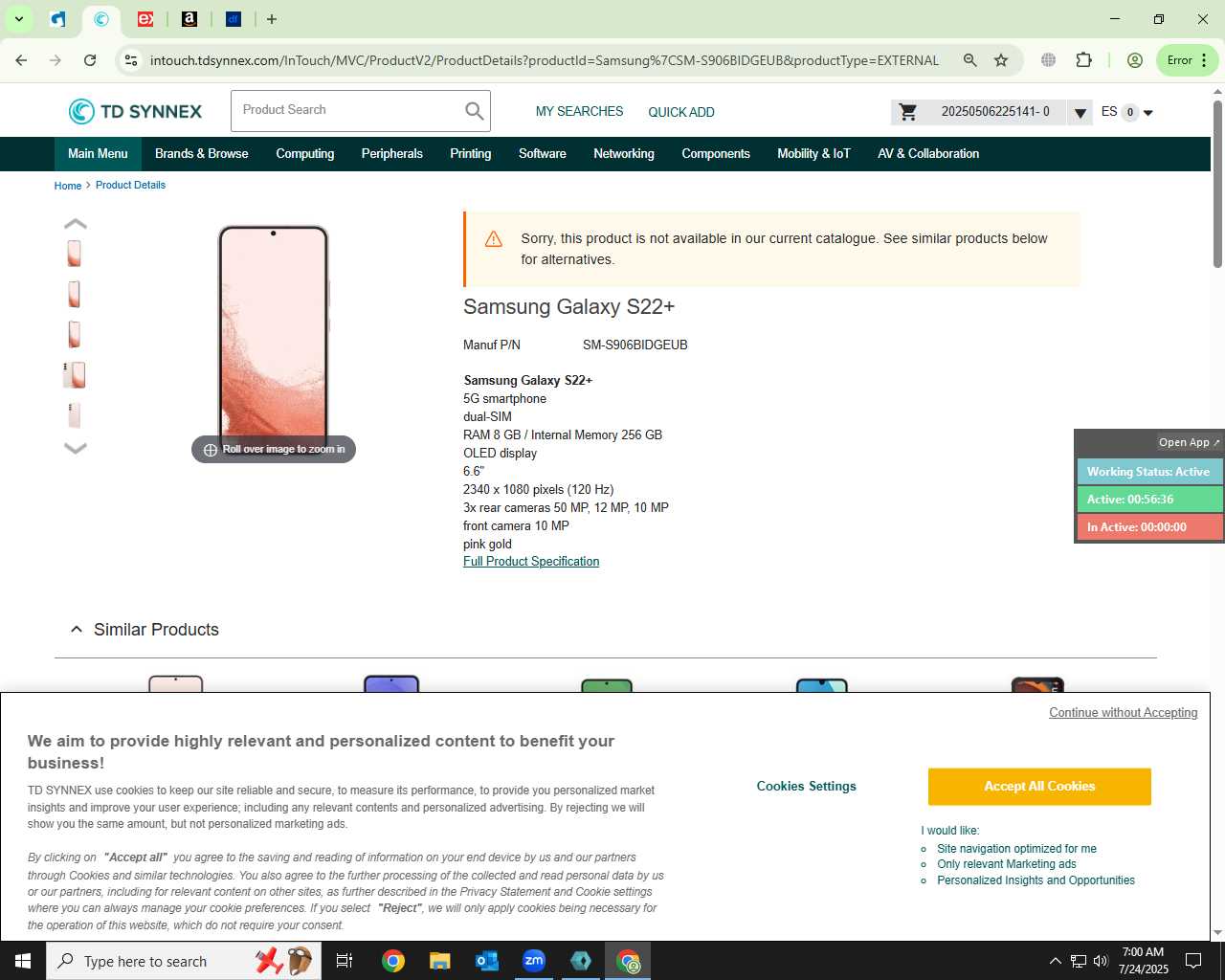Show hidden system tray icons
This screenshot has height=980, width=1225.
pos(1055,961)
